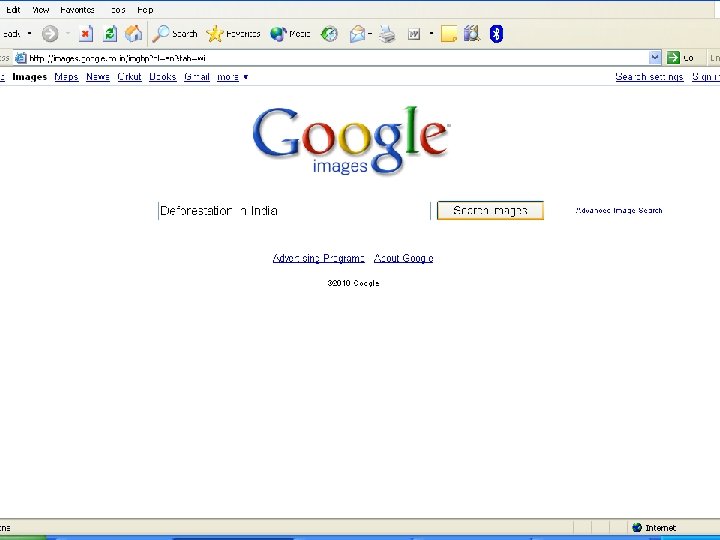The height and width of the screenshot is (540, 720).
Task: Open About Google link
Action: (x=404, y=258)
